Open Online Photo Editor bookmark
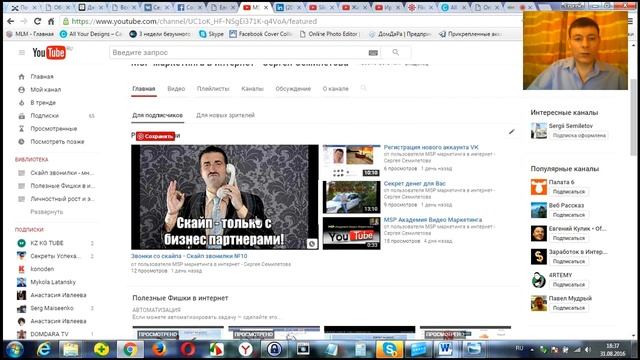This screenshot has width=640, height=360. (330, 34)
